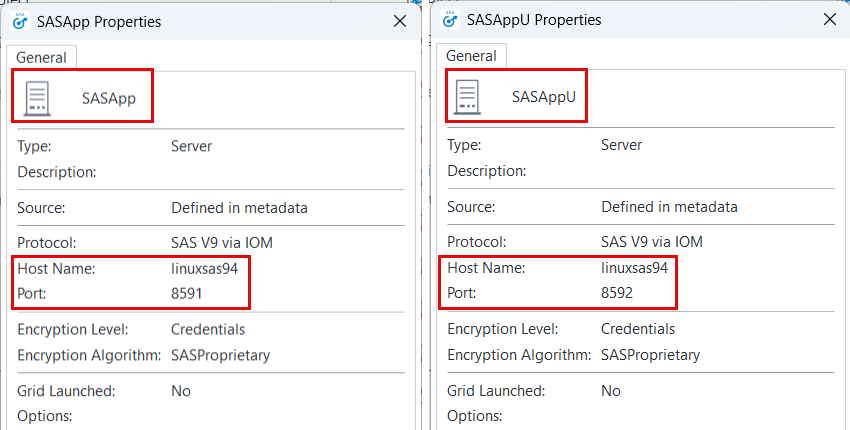Click the server icon beside SASApp name
Image resolution: width=850 pixels, height=430 pixels.
click(37, 99)
